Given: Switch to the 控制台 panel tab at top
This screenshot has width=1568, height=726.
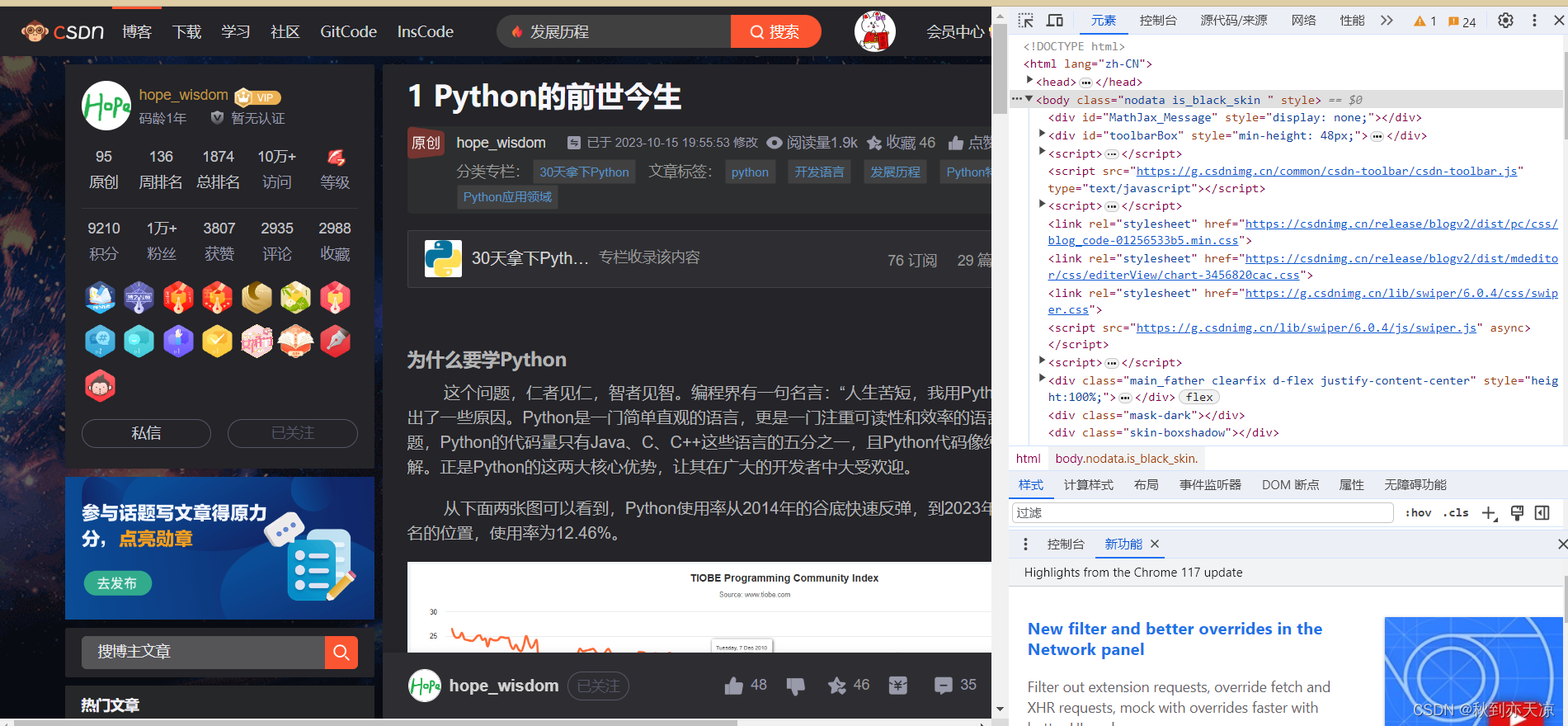Looking at the screenshot, I should pyautogui.click(x=1158, y=21).
